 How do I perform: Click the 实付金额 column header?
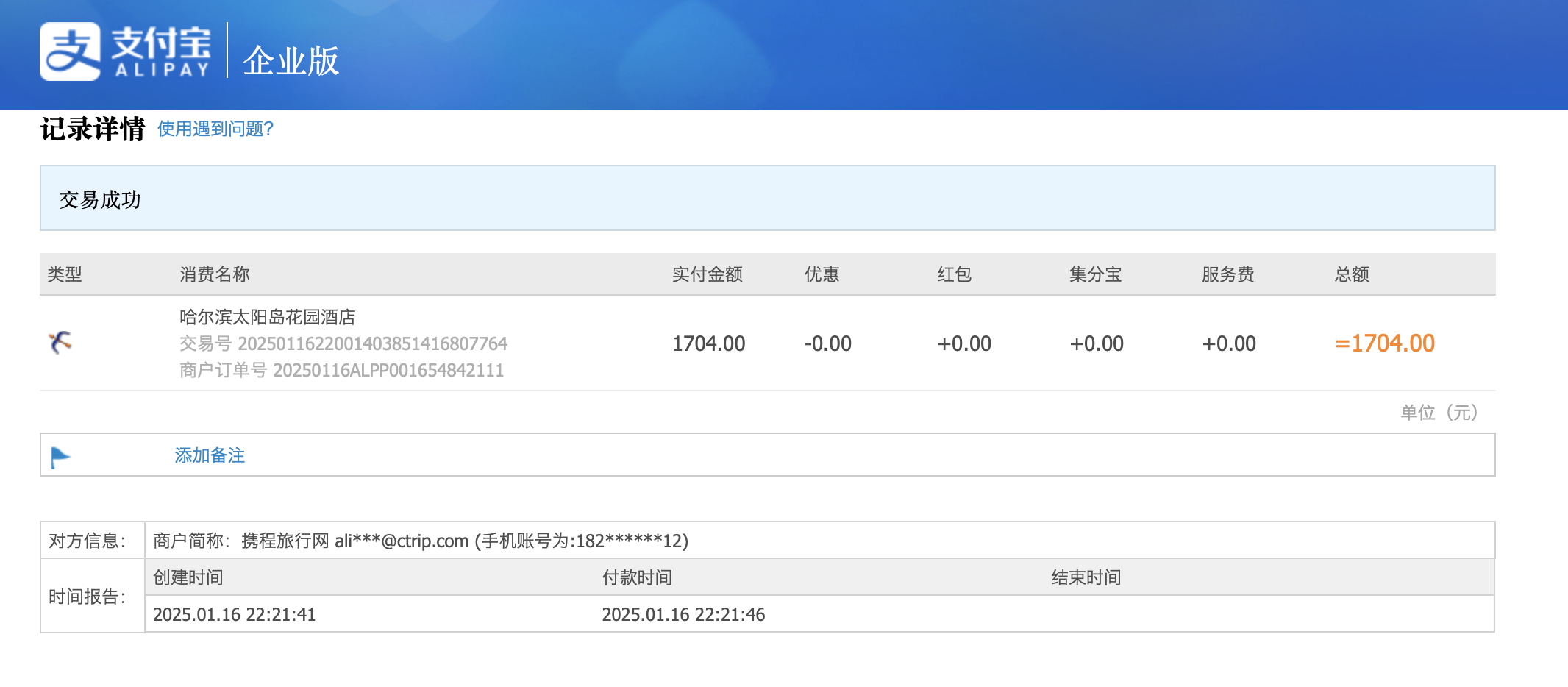point(707,274)
